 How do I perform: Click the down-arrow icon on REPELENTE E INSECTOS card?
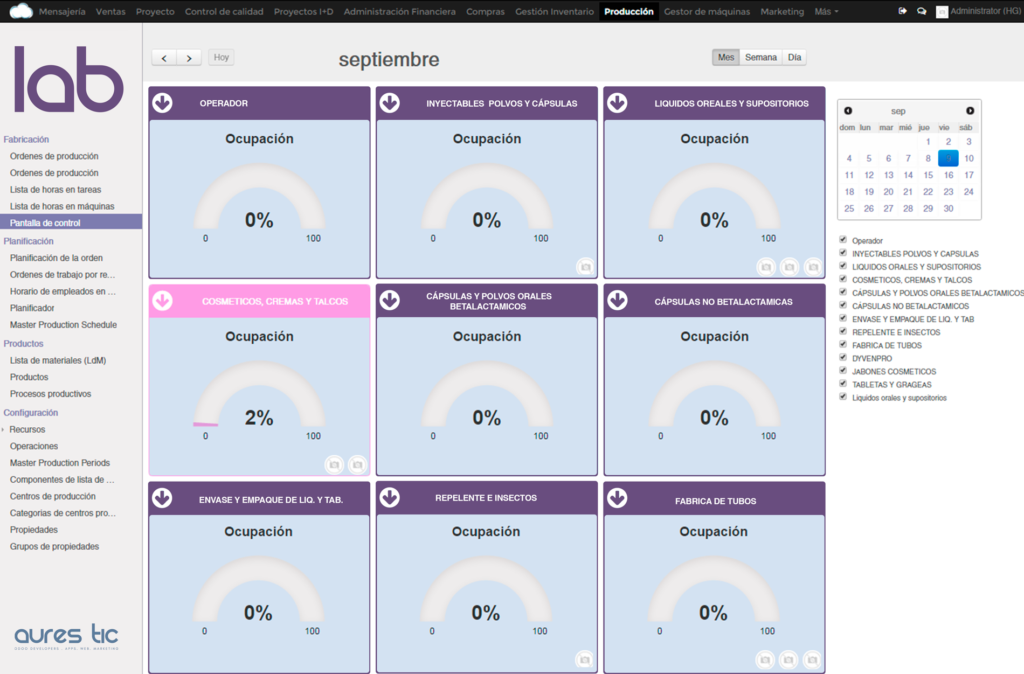[x=390, y=498]
